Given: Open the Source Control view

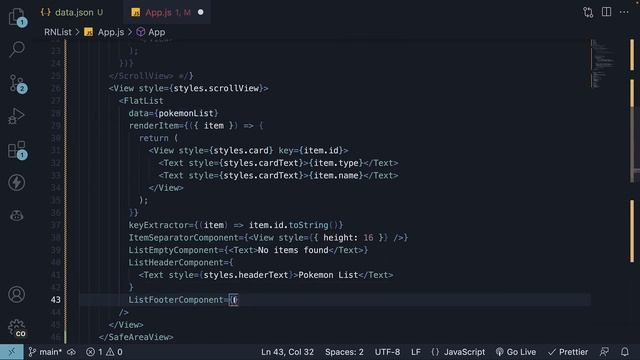Looking at the screenshot, I should click(x=17, y=84).
